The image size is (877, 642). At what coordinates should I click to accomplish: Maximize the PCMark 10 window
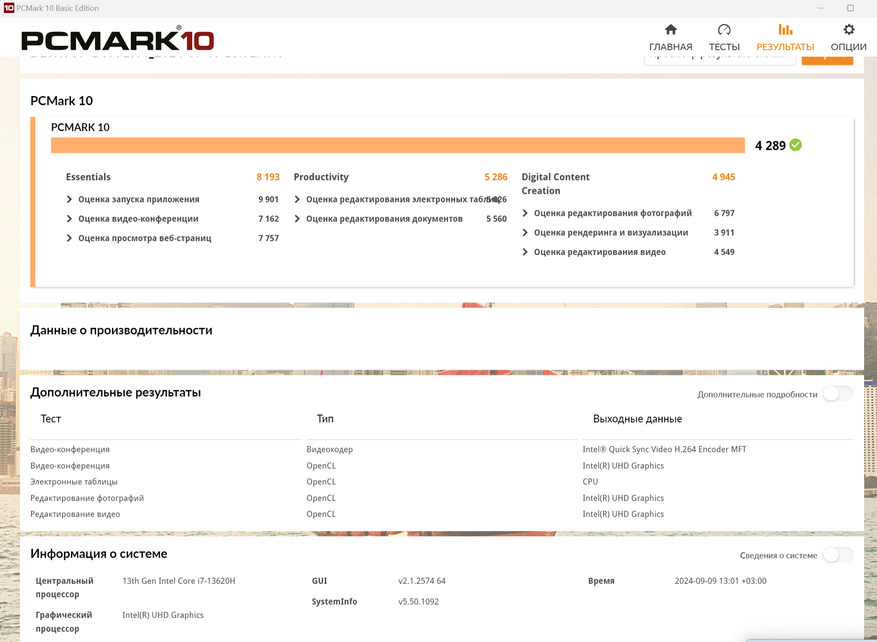(850, 8)
